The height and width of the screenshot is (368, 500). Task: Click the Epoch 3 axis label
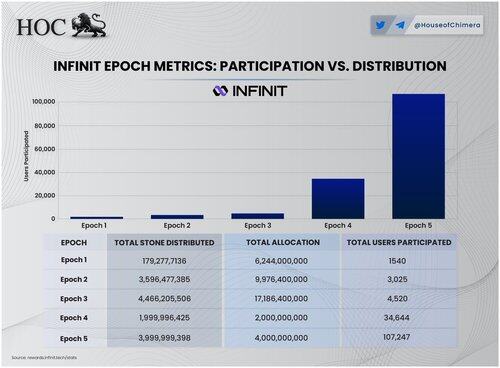(258, 226)
